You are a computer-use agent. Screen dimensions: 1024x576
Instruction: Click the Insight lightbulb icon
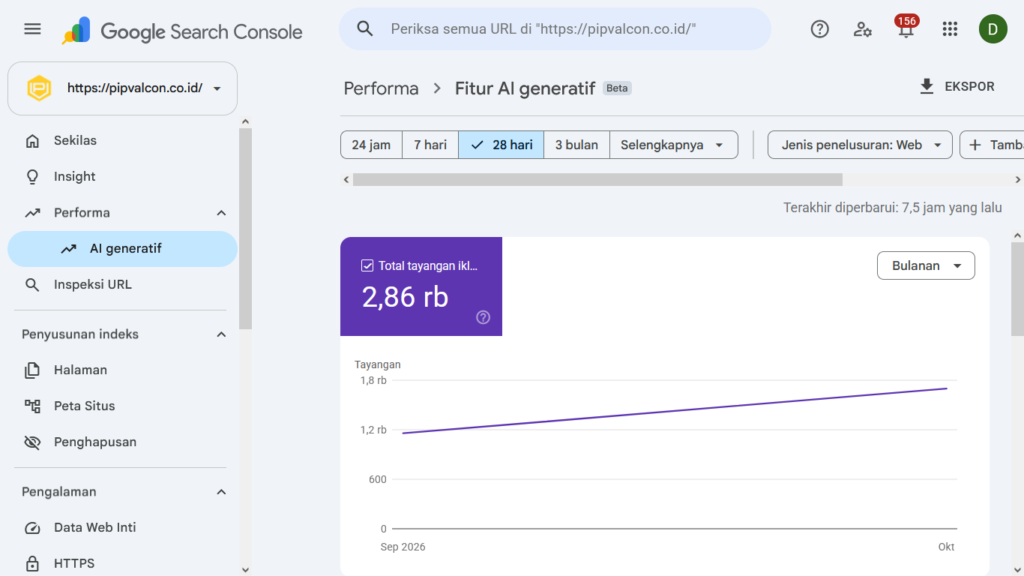(32, 177)
